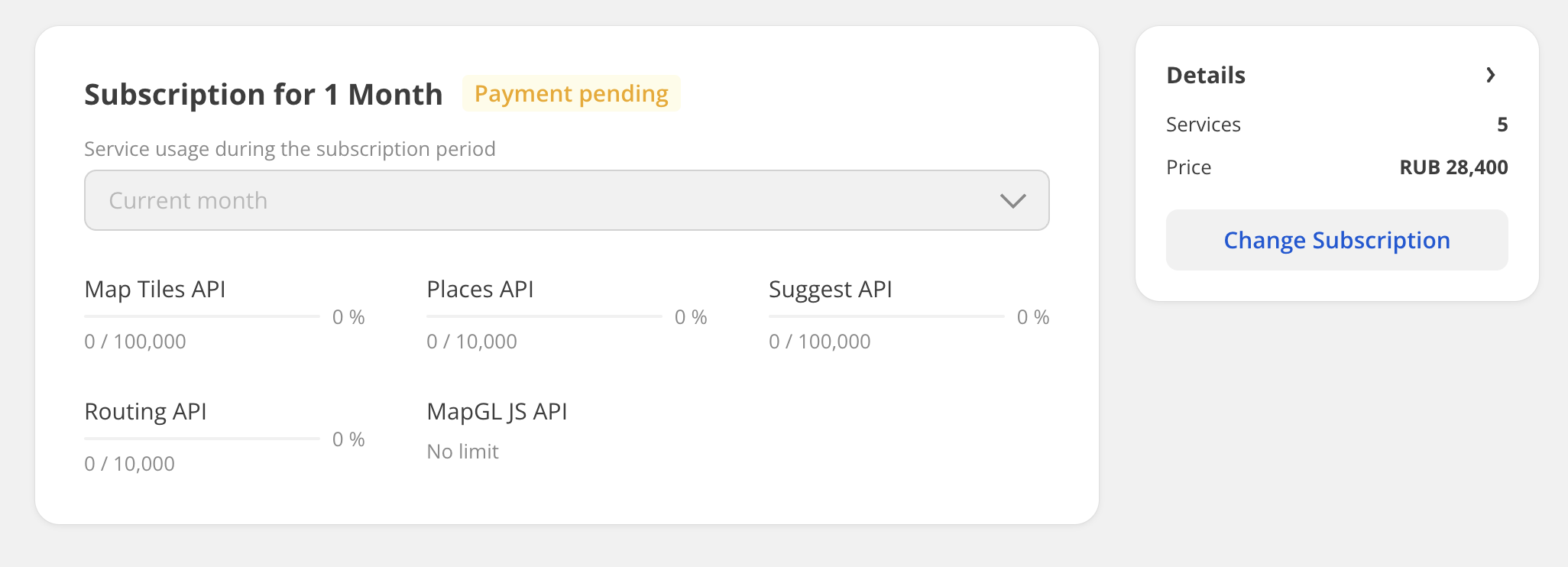Viewport: 1568px width, 567px height.
Task: Click the Services count row
Action: (x=1336, y=125)
